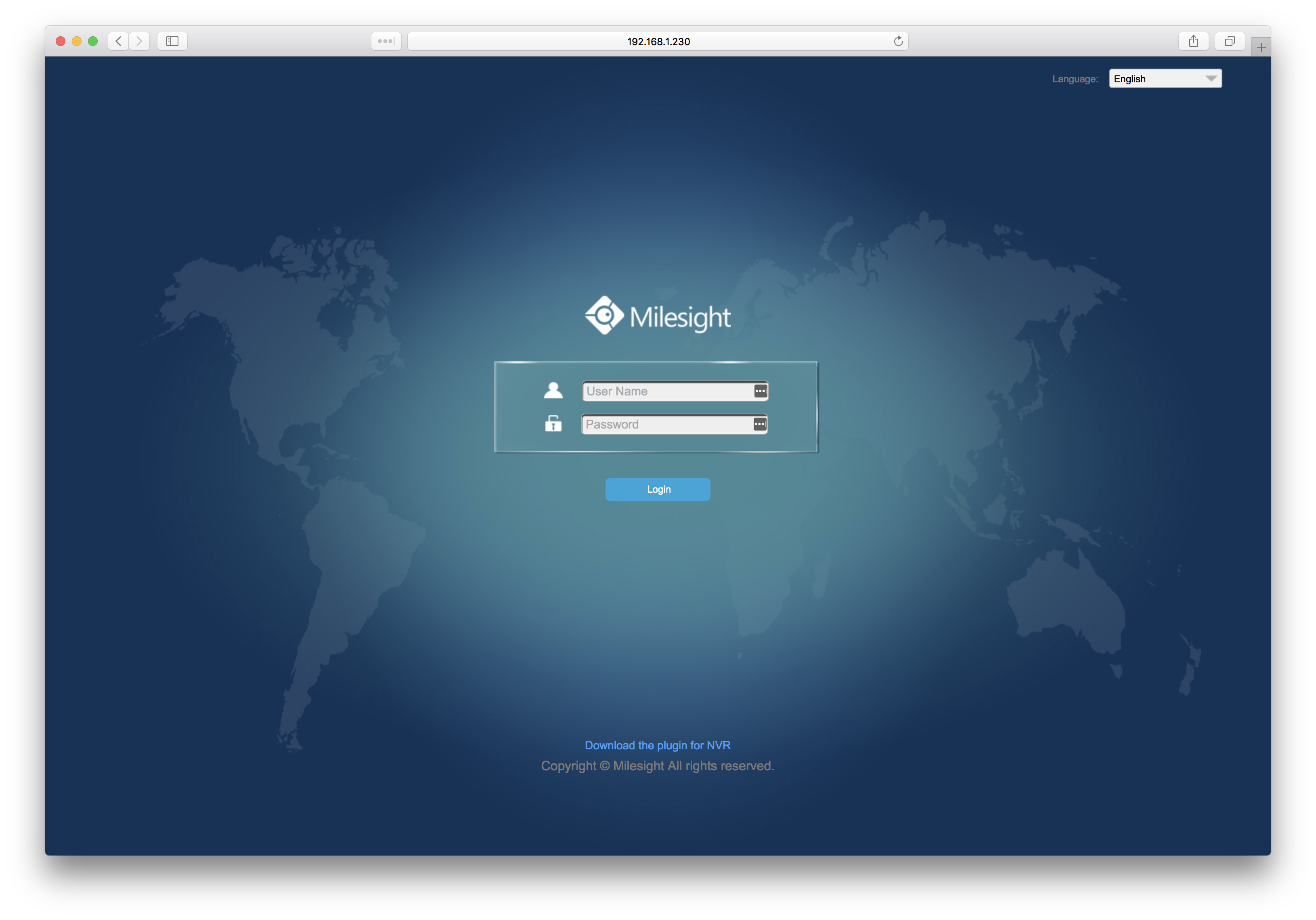Click the Safari sidebar icon in the toolbar
This screenshot has height=920, width=1316.
(x=172, y=41)
